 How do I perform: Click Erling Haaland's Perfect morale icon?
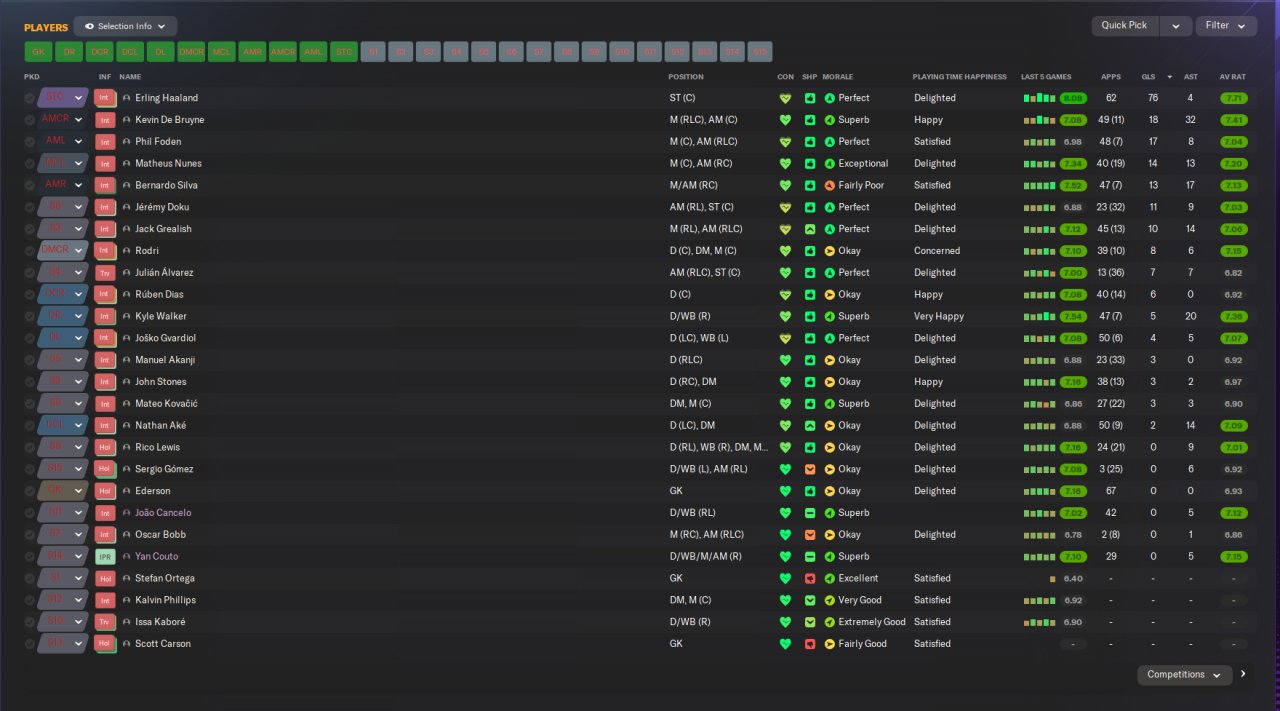tap(829, 98)
